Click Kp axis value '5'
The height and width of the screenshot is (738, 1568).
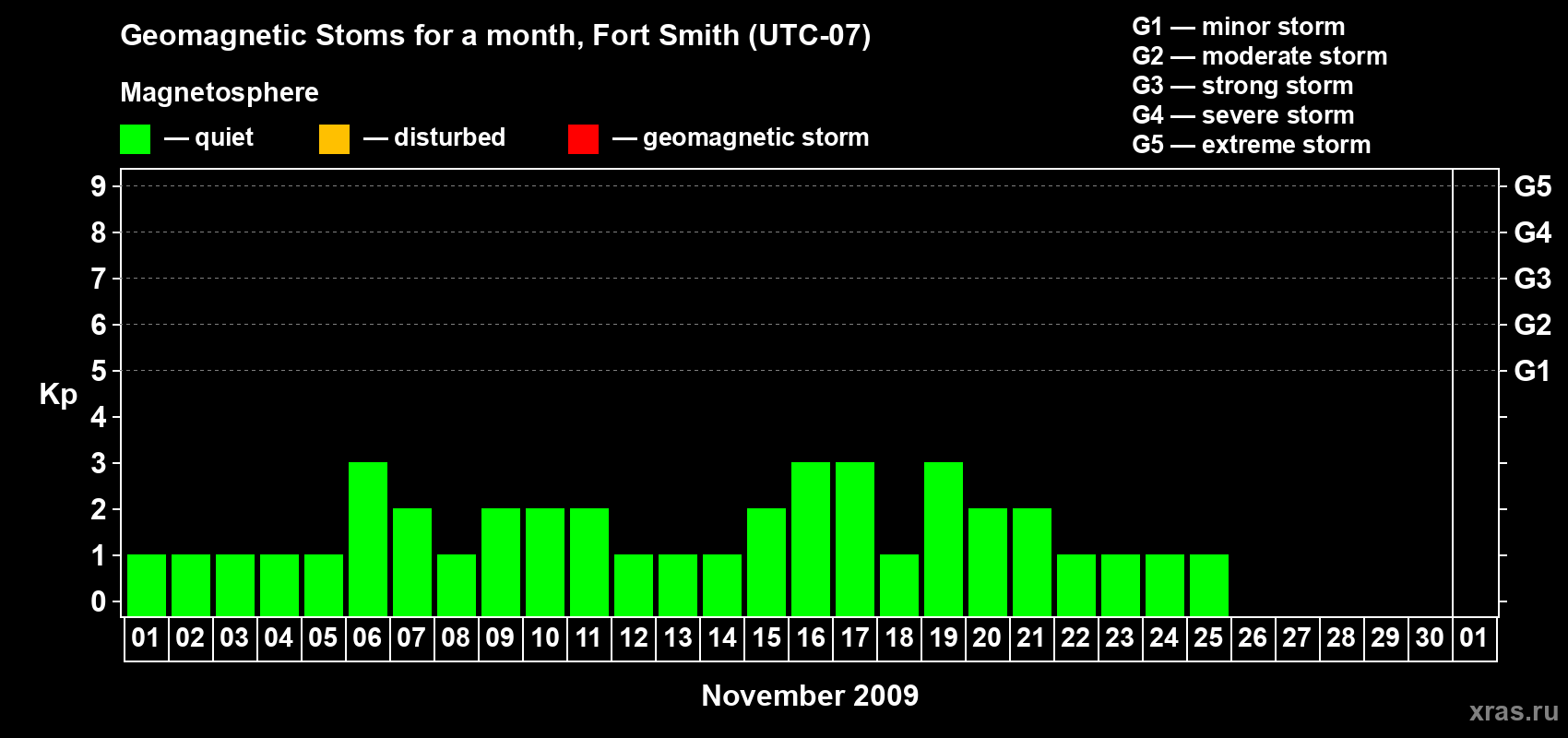(x=99, y=371)
